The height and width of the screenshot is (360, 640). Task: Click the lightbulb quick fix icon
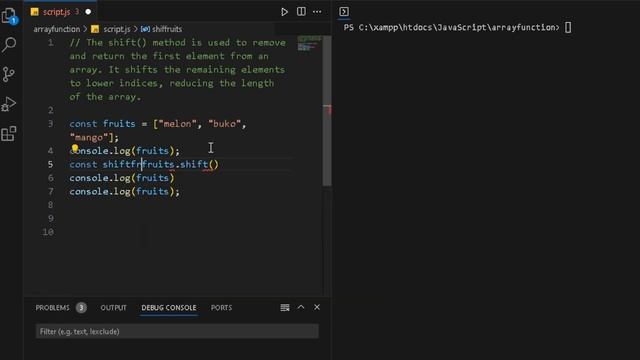pos(75,148)
